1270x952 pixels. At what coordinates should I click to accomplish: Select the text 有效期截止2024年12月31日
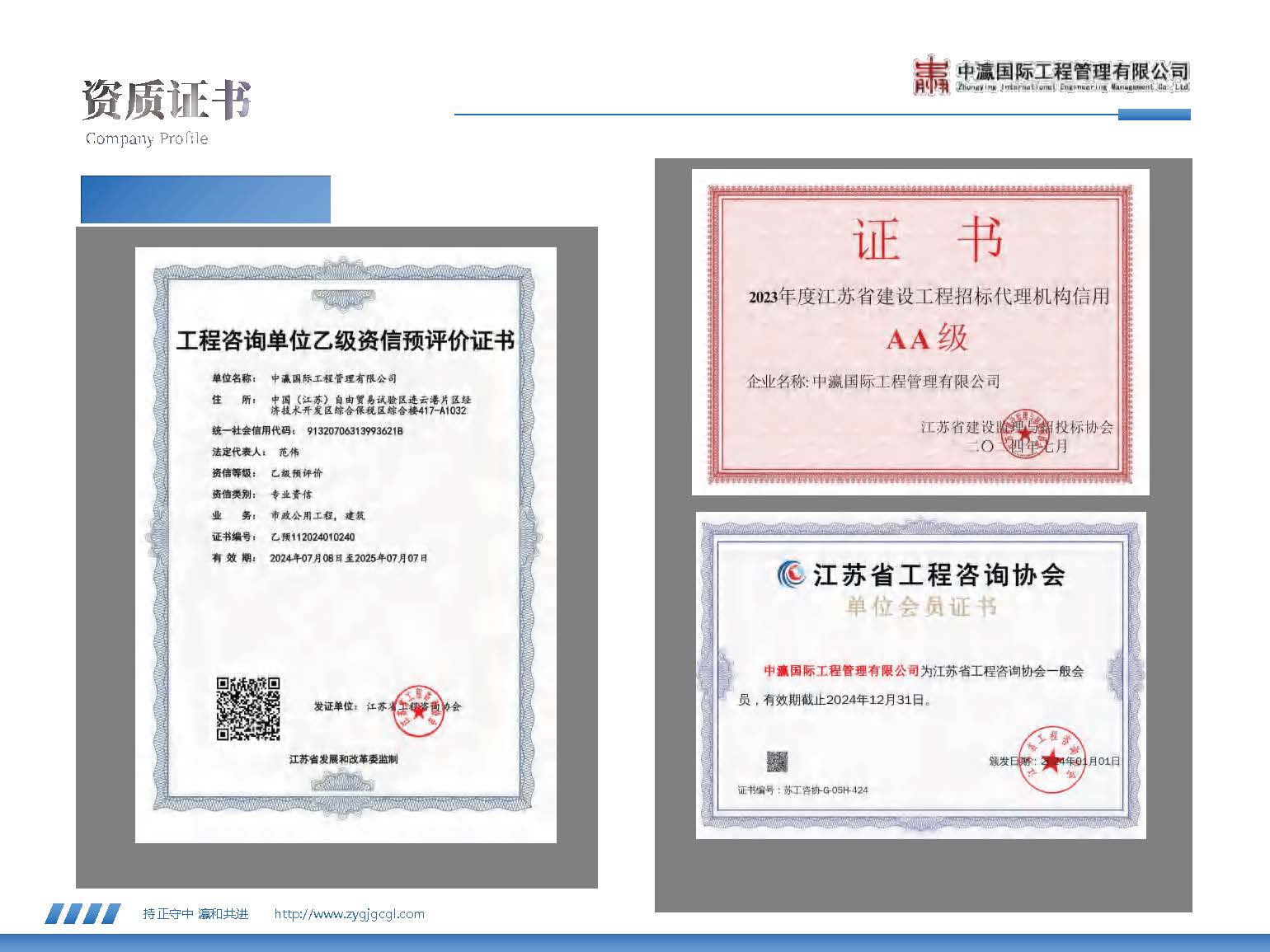point(847,701)
